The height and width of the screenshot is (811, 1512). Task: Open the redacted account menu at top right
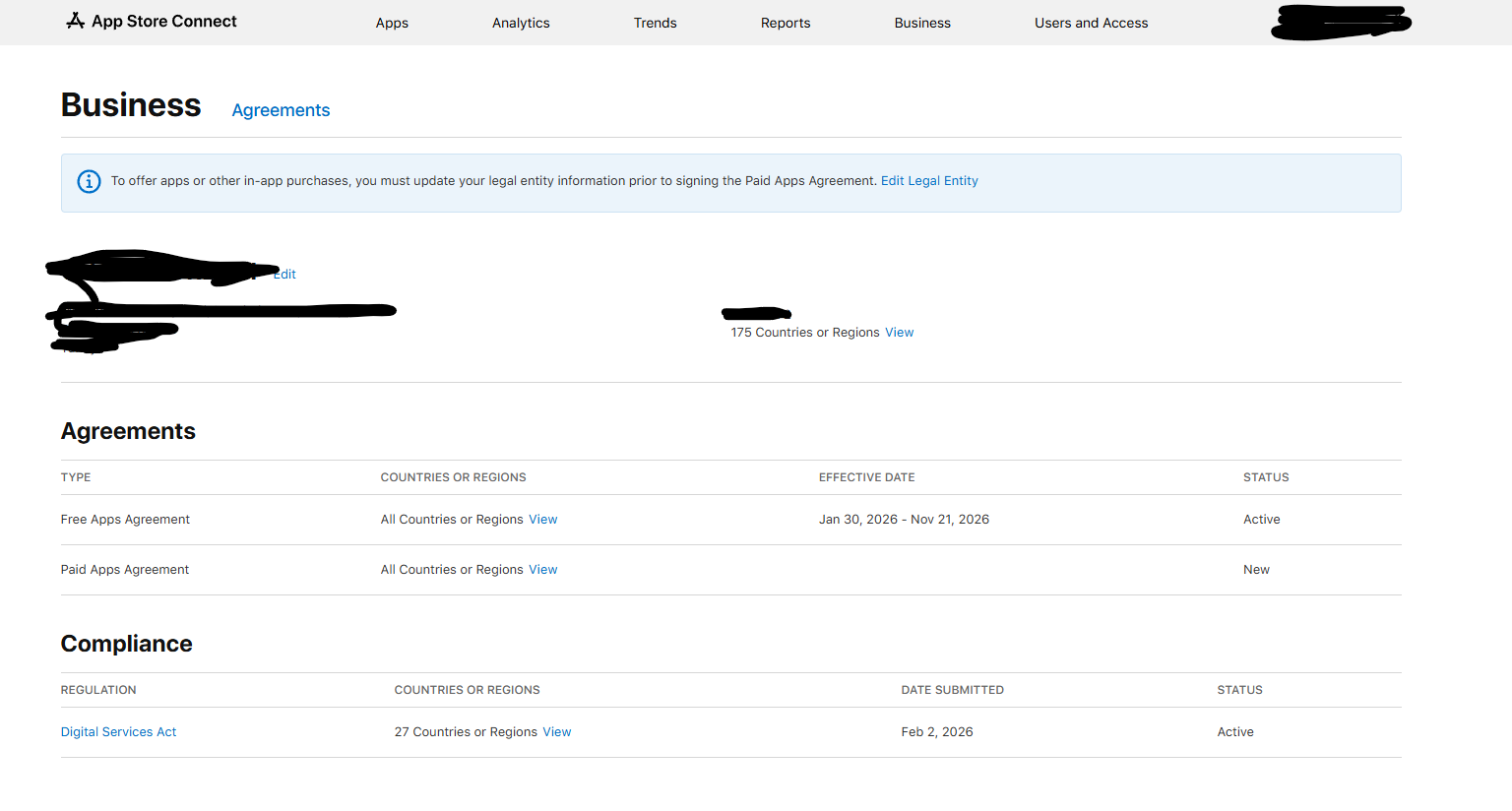tap(1341, 22)
